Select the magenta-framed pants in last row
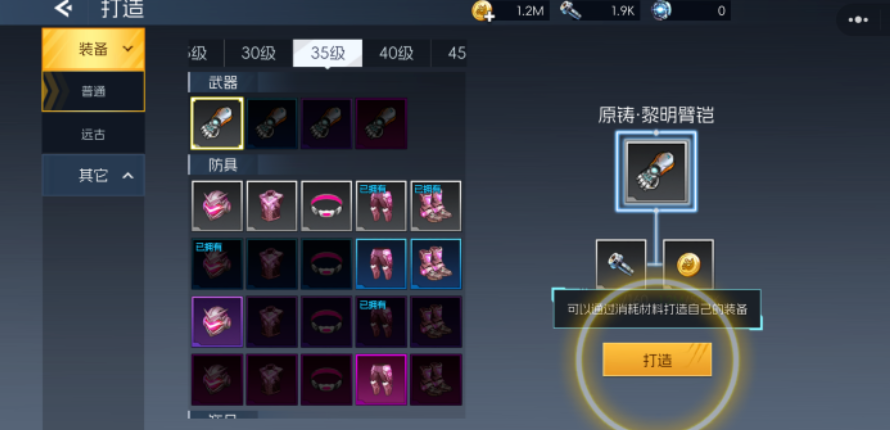 (381, 380)
